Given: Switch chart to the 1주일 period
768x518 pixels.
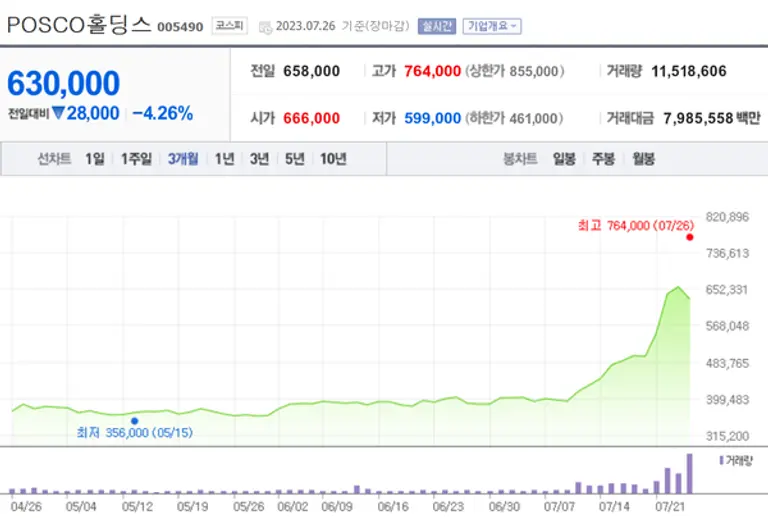Looking at the screenshot, I should (136, 159).
